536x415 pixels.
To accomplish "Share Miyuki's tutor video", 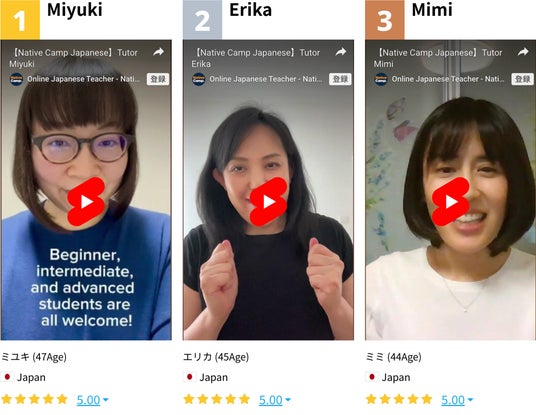I will (x=158, y=52).
